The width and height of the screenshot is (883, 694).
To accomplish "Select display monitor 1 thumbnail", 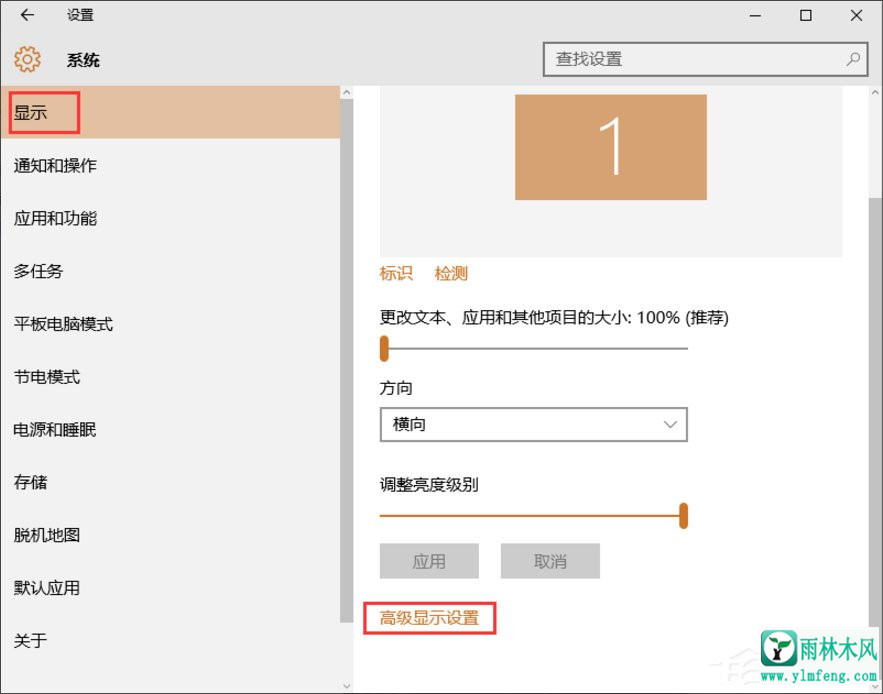I will (610, 147).
